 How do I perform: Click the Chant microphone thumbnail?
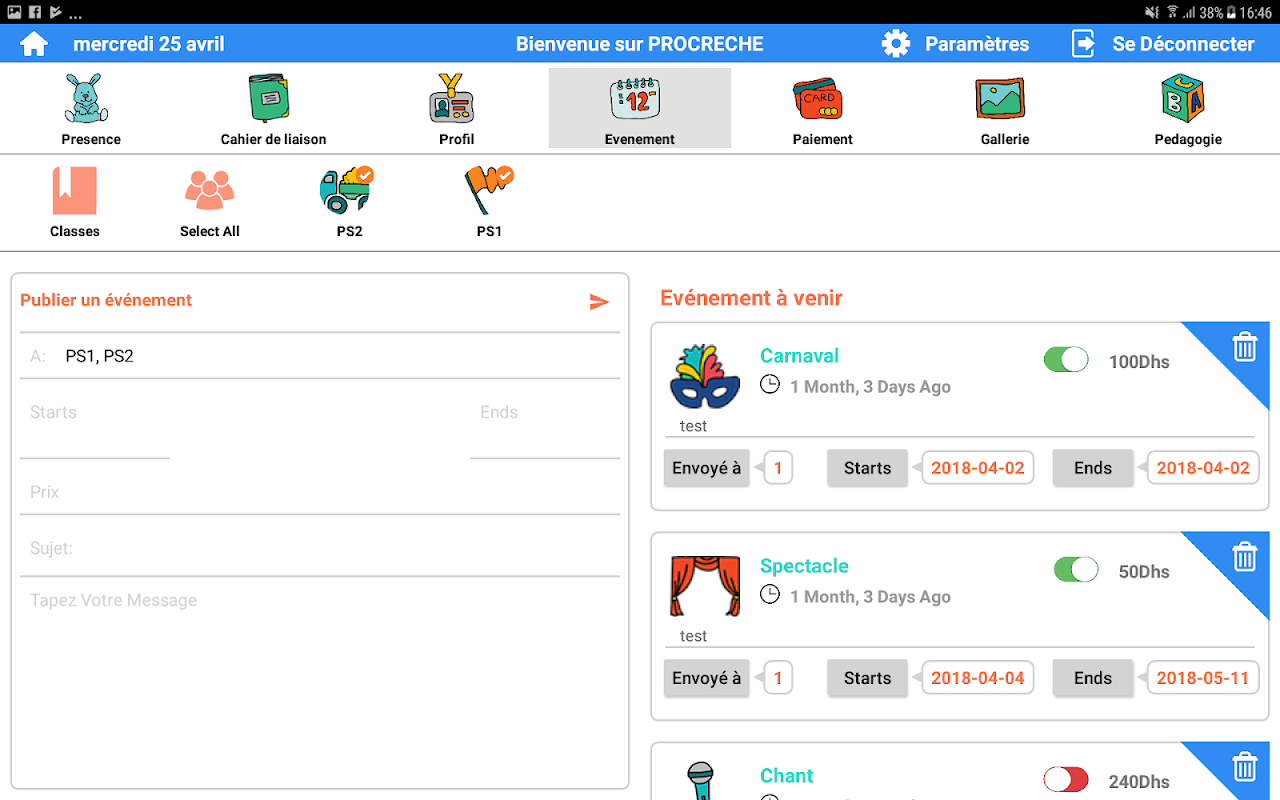702,781
